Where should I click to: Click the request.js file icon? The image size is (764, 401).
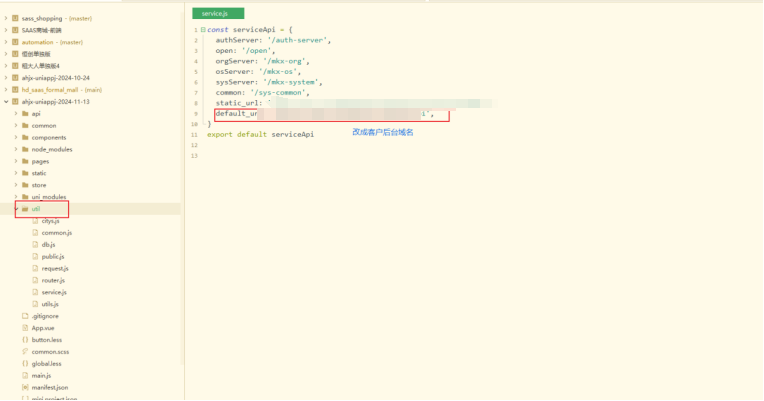[x=35, y=268]
